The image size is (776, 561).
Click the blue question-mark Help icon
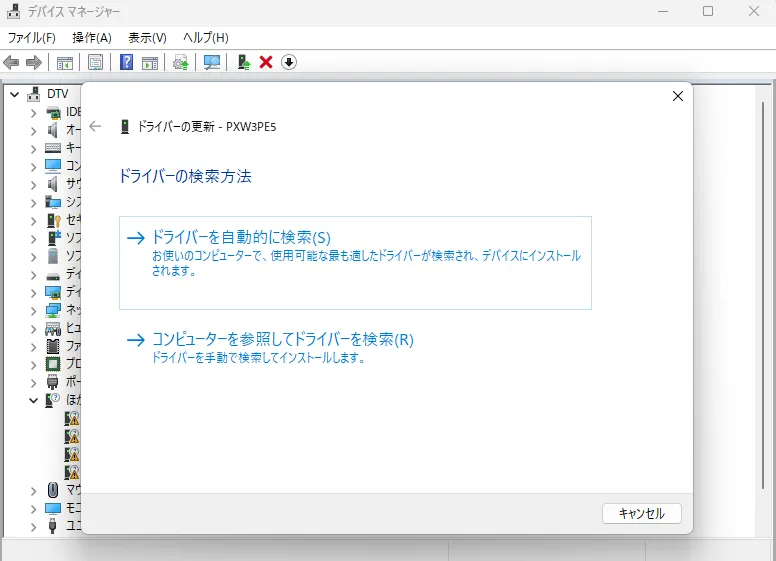(127, 62)
